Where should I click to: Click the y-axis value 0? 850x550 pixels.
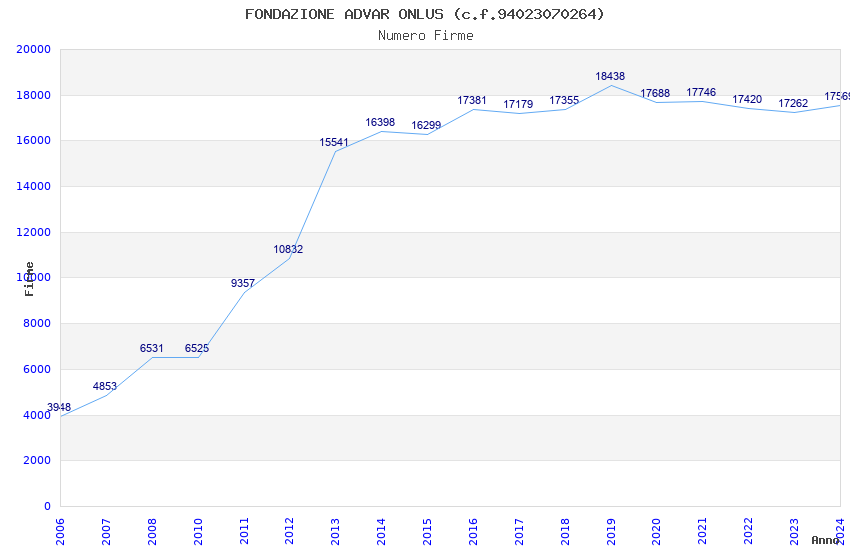(47, 506)
